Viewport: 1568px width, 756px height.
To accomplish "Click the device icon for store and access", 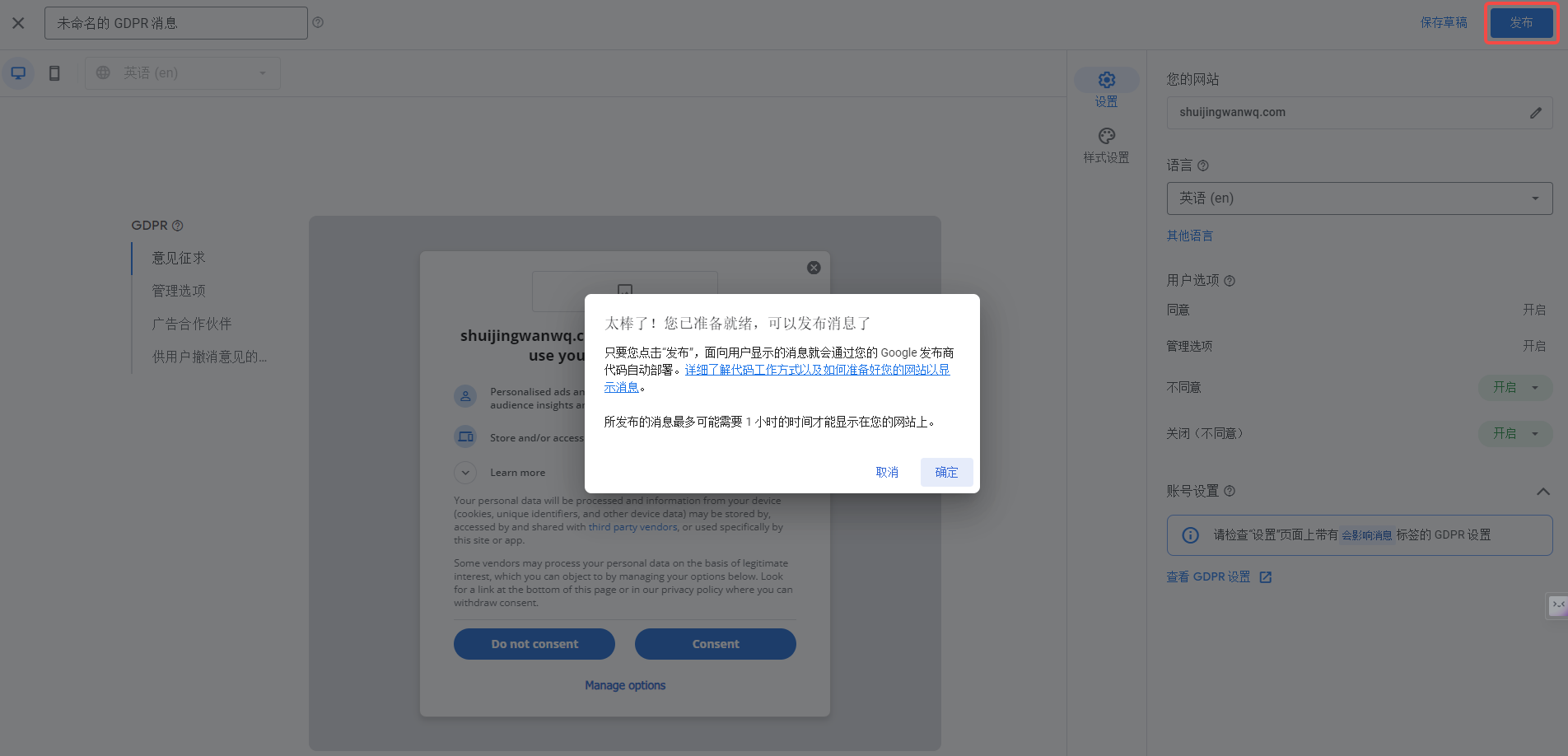I will (465, 436).
